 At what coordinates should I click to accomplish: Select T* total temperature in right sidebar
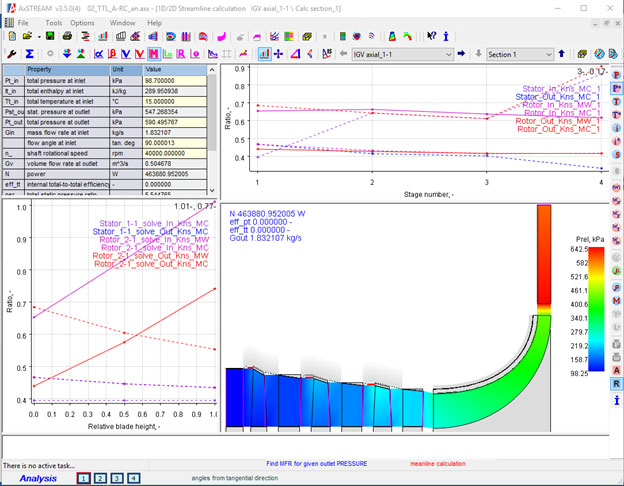[x=616, y=115]
